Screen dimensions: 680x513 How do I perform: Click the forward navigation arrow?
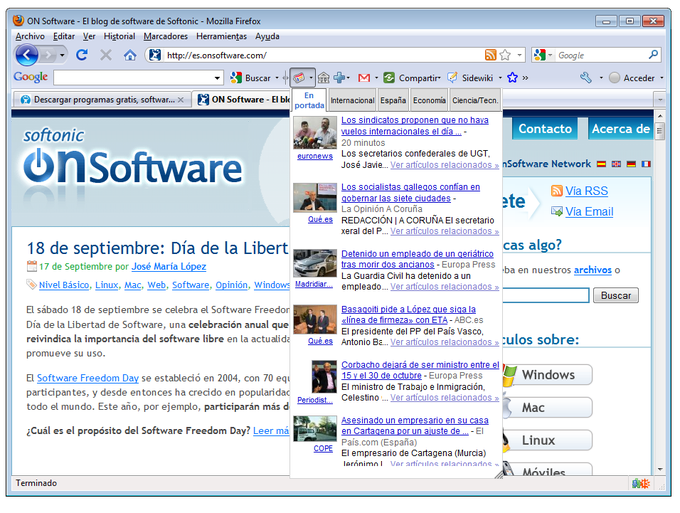48,55
